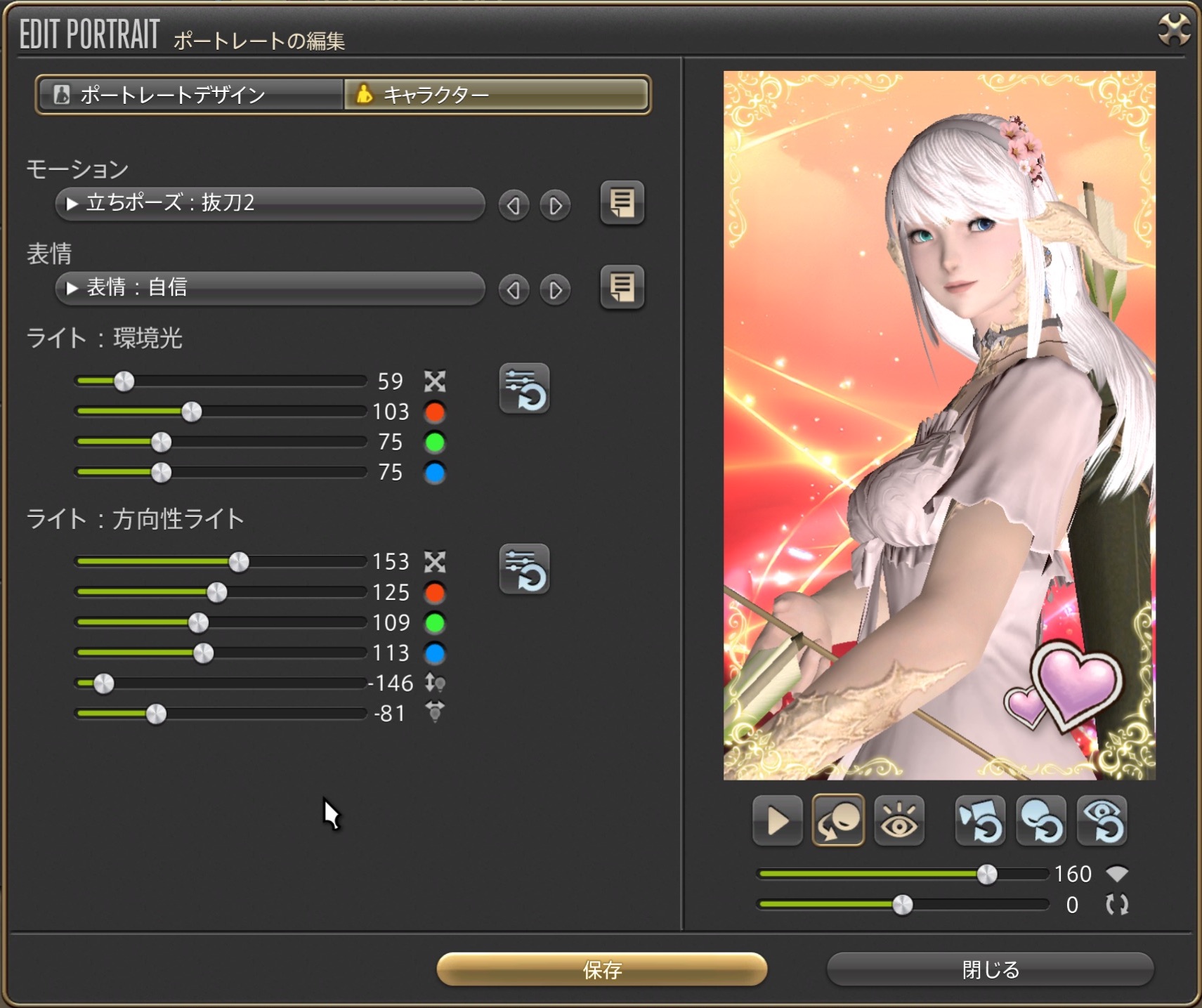1202x1008 pixels.
Task: Click directional light brightness icon beside 153
Action: point(435,562)
